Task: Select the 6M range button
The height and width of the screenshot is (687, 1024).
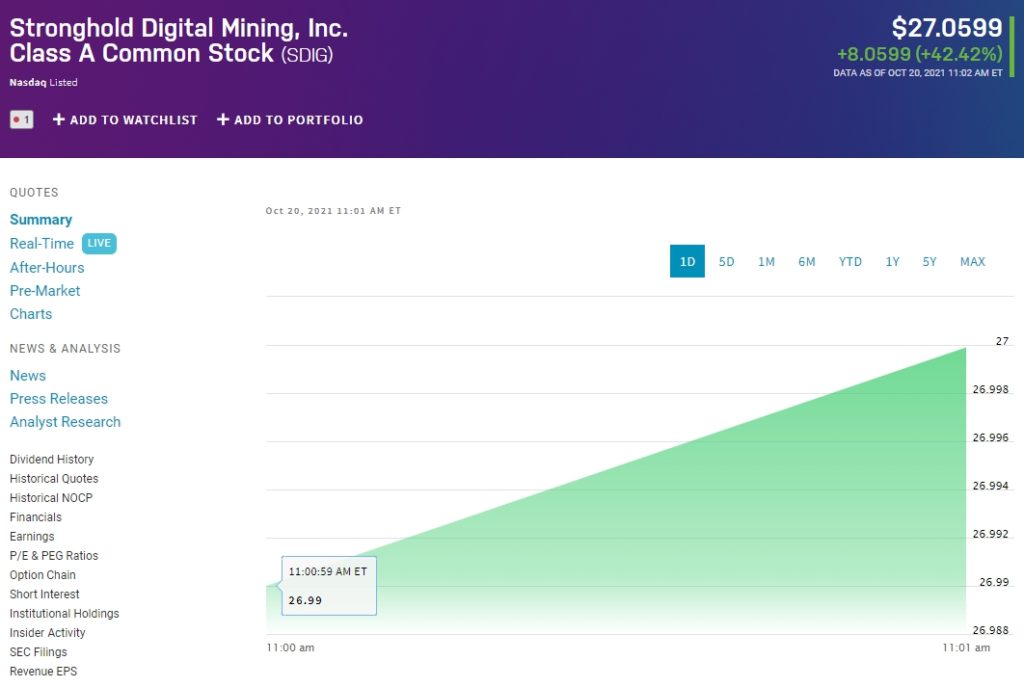Action: (x=807, y=261)
